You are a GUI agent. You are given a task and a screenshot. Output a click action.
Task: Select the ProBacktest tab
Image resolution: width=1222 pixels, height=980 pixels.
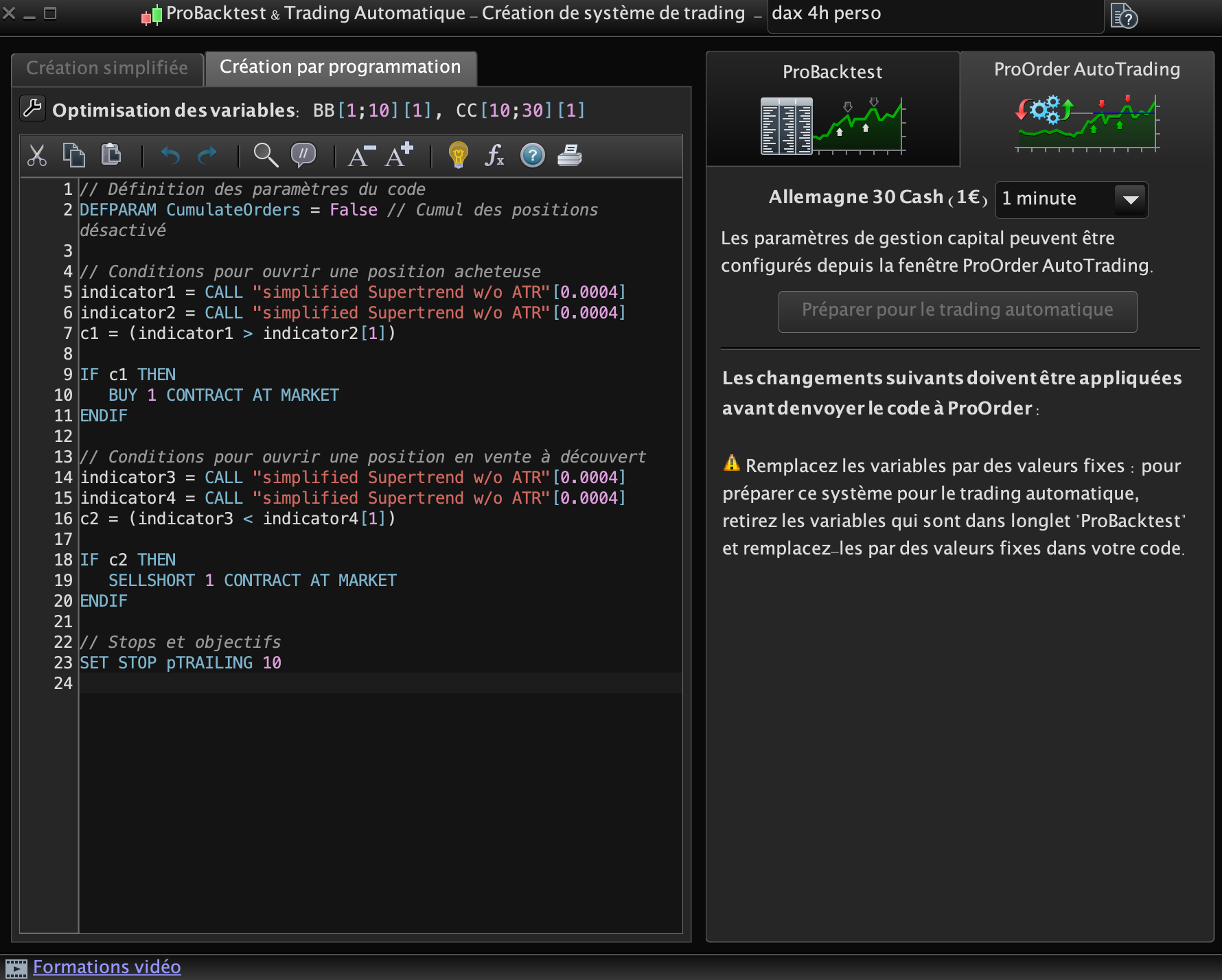tap(832, 108)
